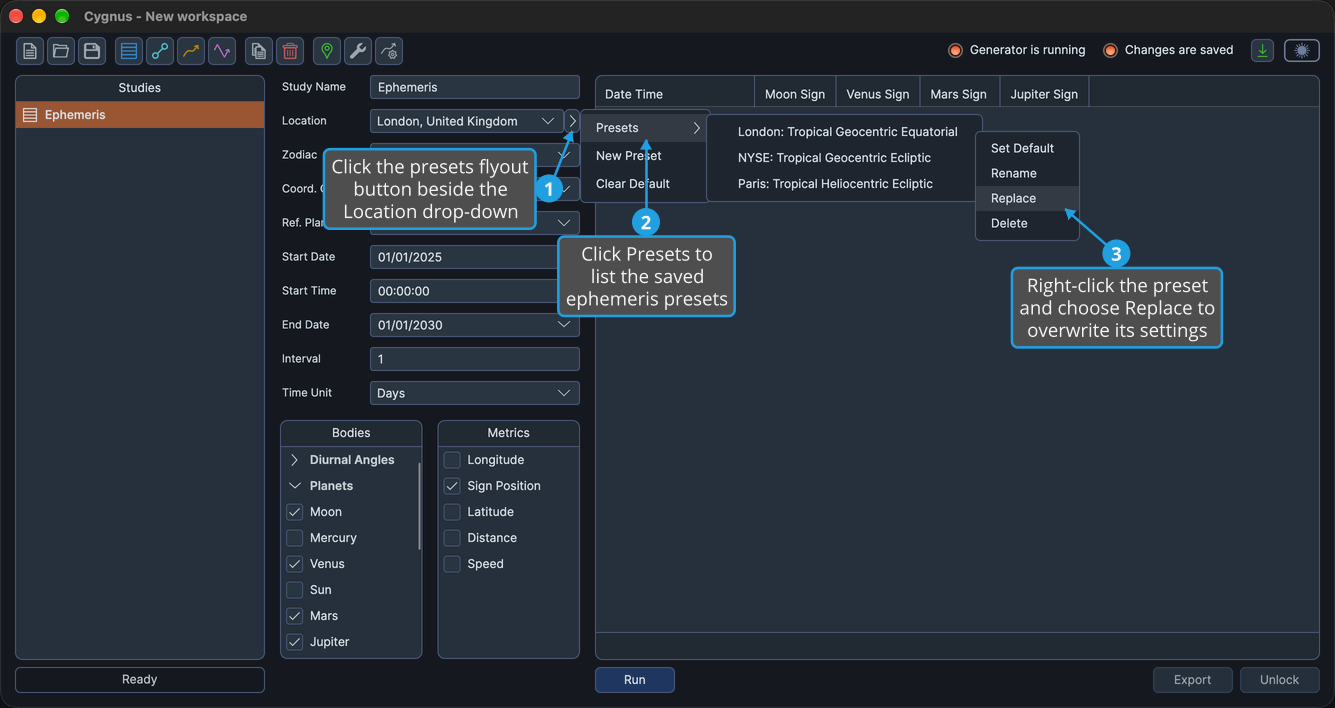Open the wrench settings tool
This screenshot has height=708, width=1335.
tap(358, 51)
